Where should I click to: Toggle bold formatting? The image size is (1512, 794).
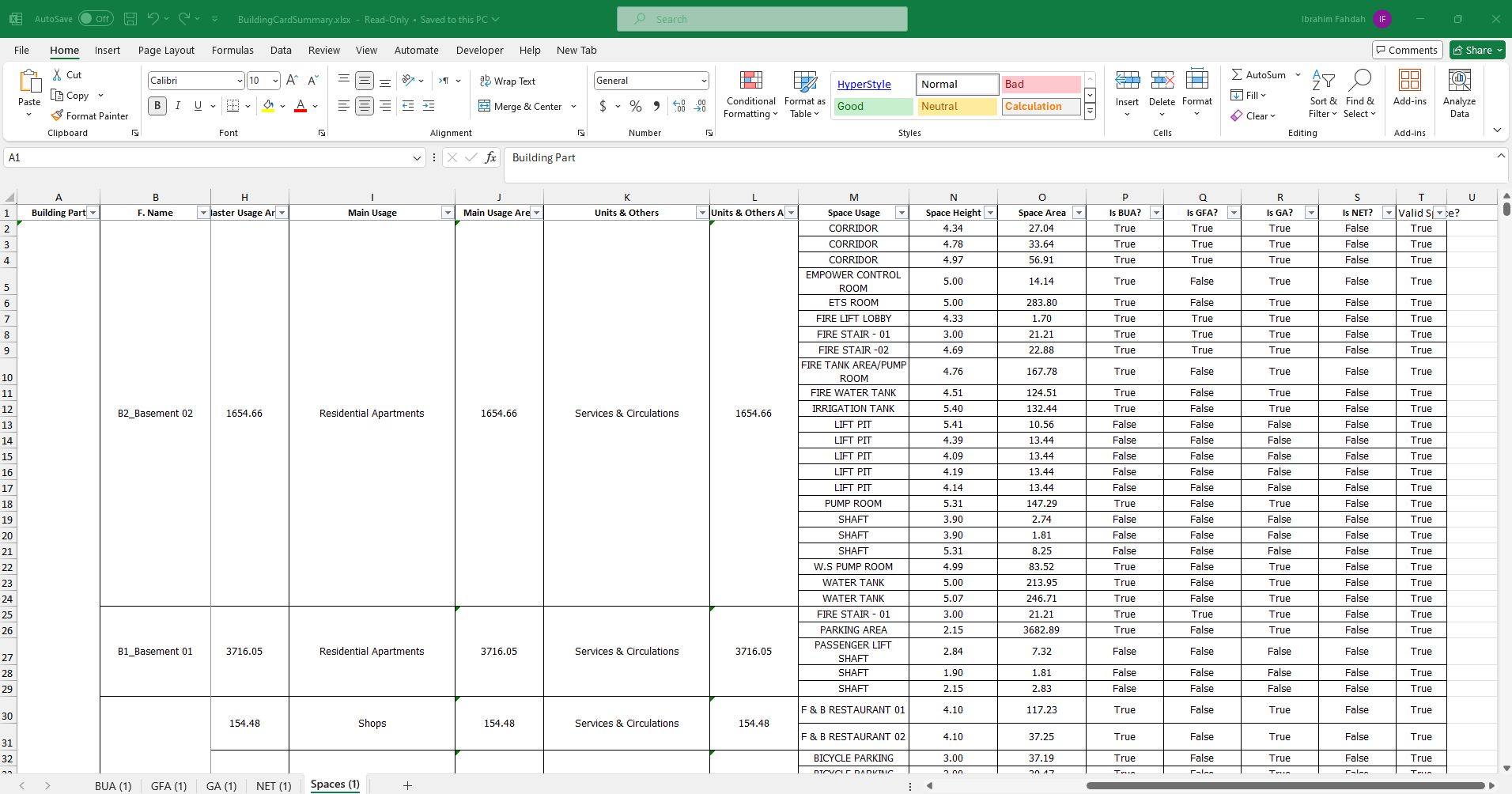coord(157,105)
